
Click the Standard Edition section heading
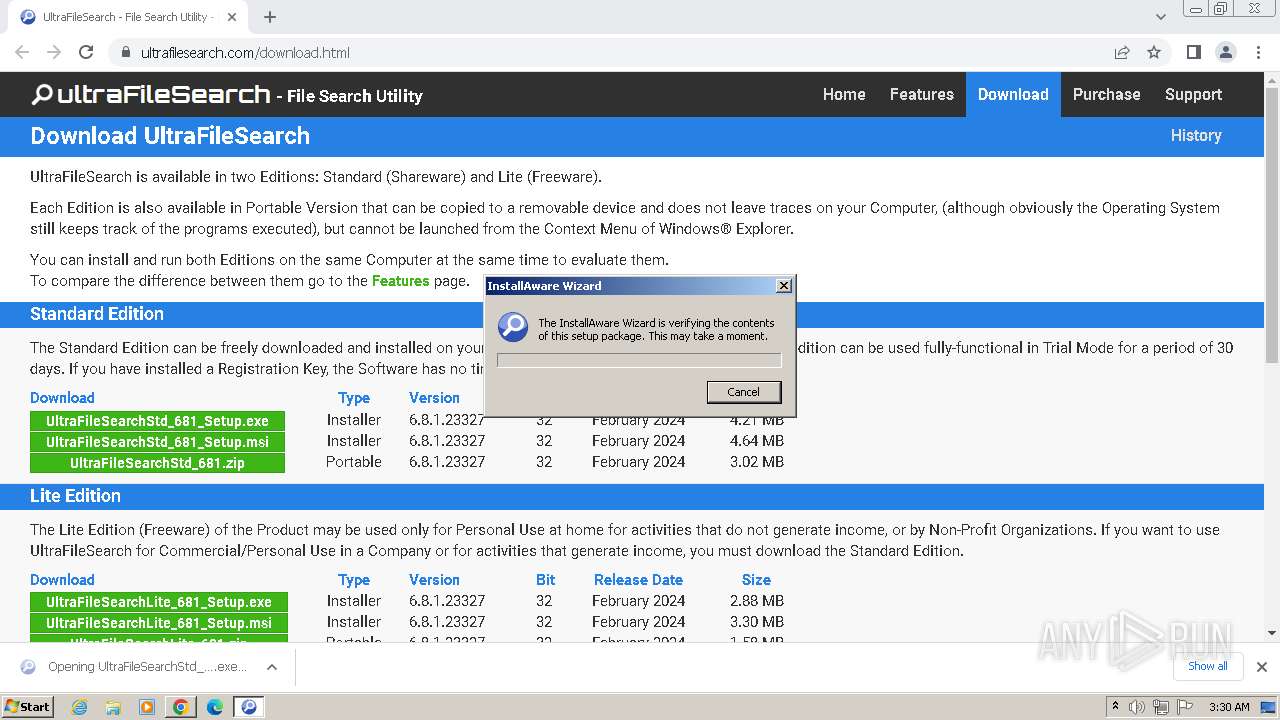97,314
